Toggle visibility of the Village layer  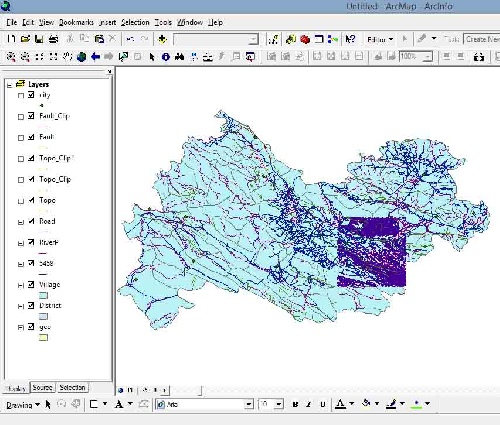click(x=31, y=284)
